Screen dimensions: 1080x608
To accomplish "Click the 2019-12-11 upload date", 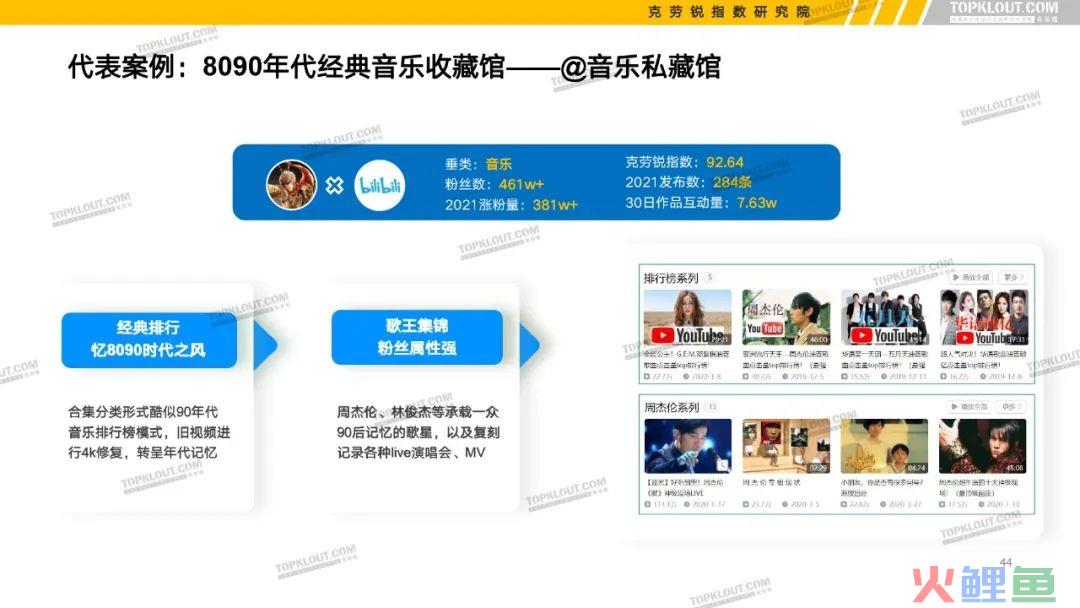I will [x=906, y=377].
